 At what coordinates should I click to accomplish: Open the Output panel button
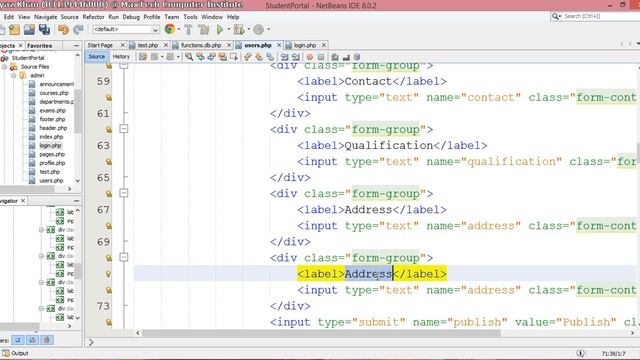point(16,353)
